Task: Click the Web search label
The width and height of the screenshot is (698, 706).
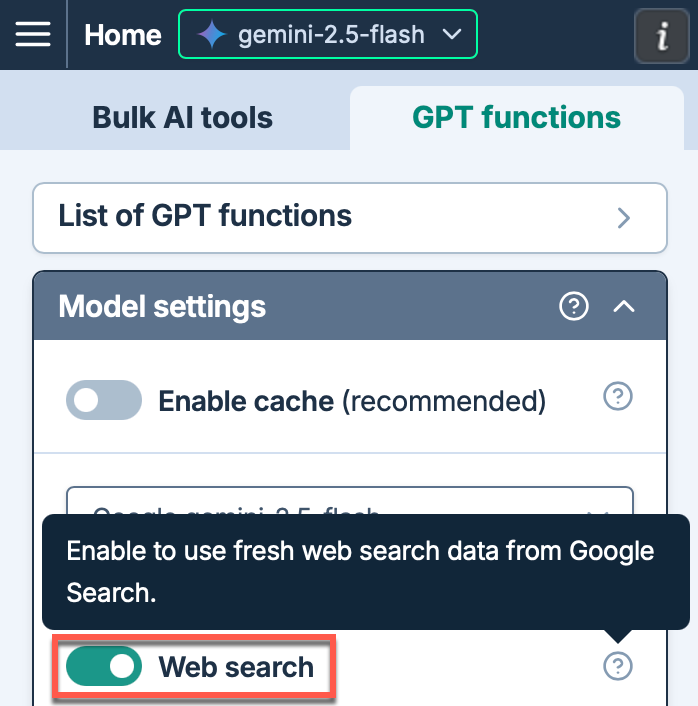Action: 236,667
